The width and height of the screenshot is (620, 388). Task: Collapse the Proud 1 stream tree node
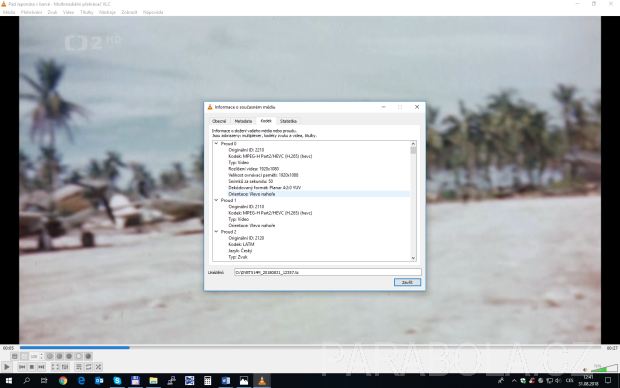216,200
